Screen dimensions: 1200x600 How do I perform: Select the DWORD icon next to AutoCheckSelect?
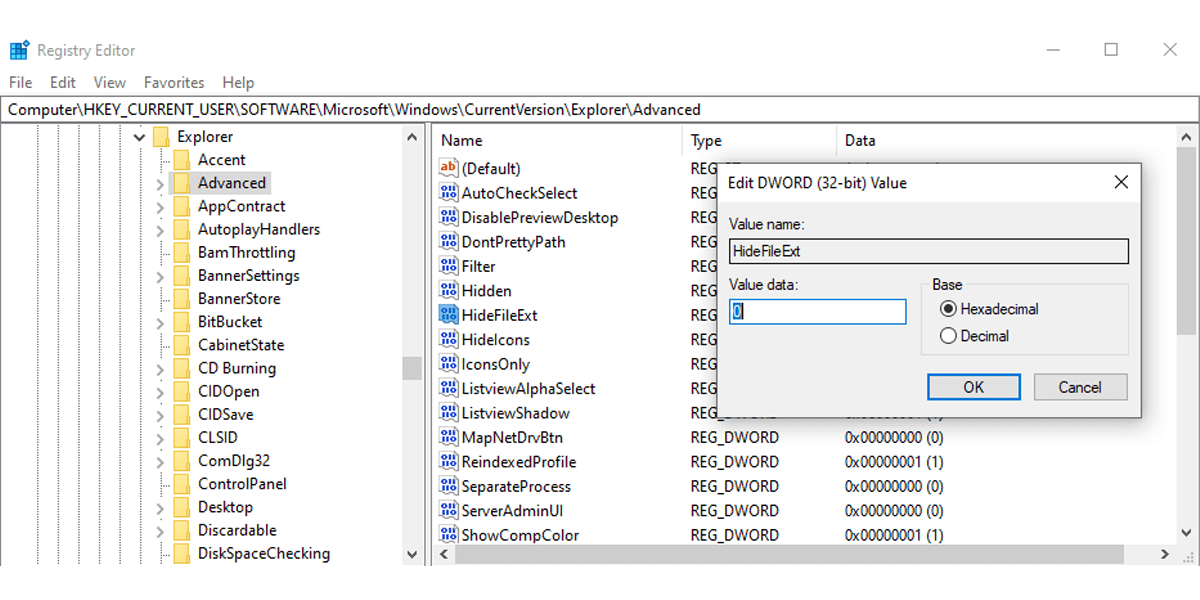click(447, 193)
